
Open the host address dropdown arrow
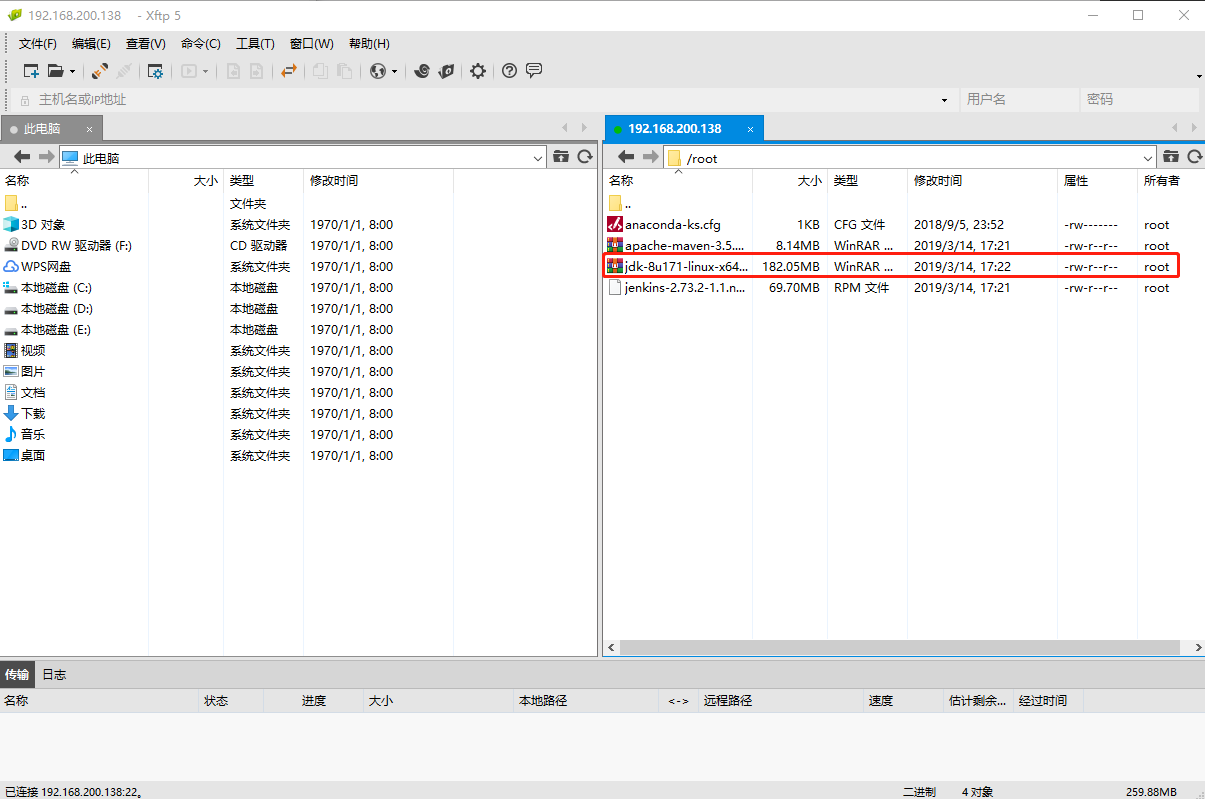pyautogui.click(x=944, y=100)
